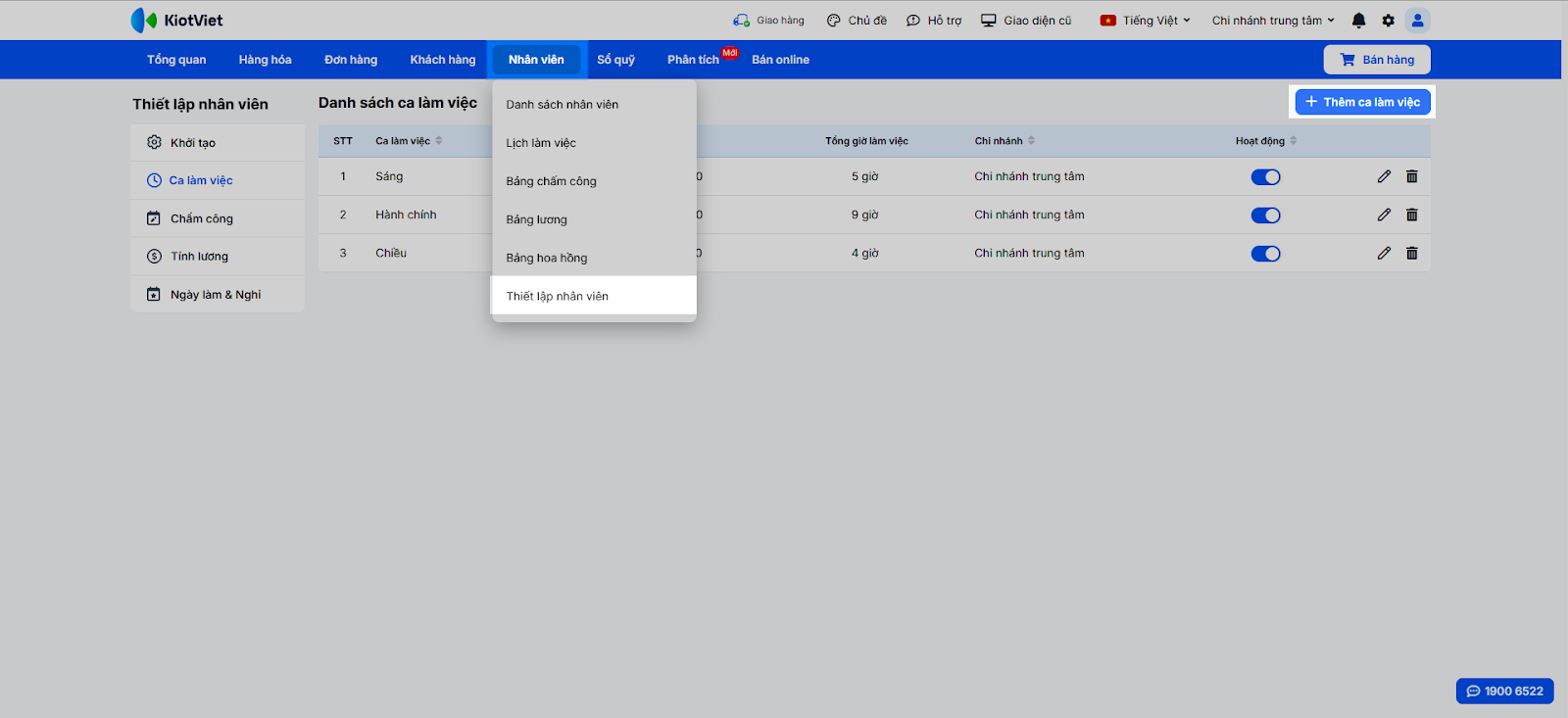Open the Tiếng Việt language dropdown

1146,20
